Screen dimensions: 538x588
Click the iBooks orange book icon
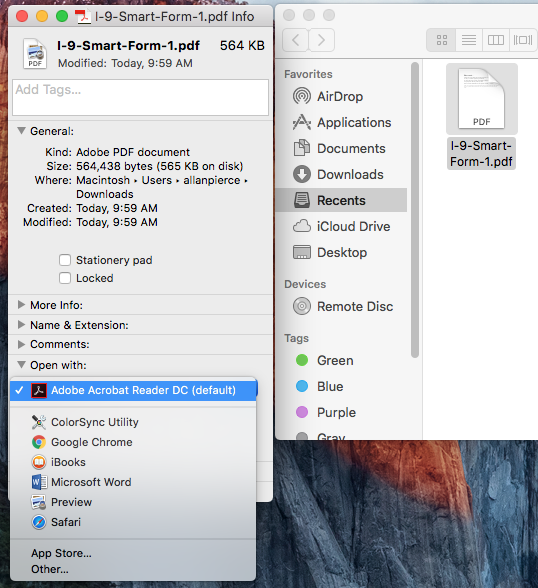pos(39,462)
